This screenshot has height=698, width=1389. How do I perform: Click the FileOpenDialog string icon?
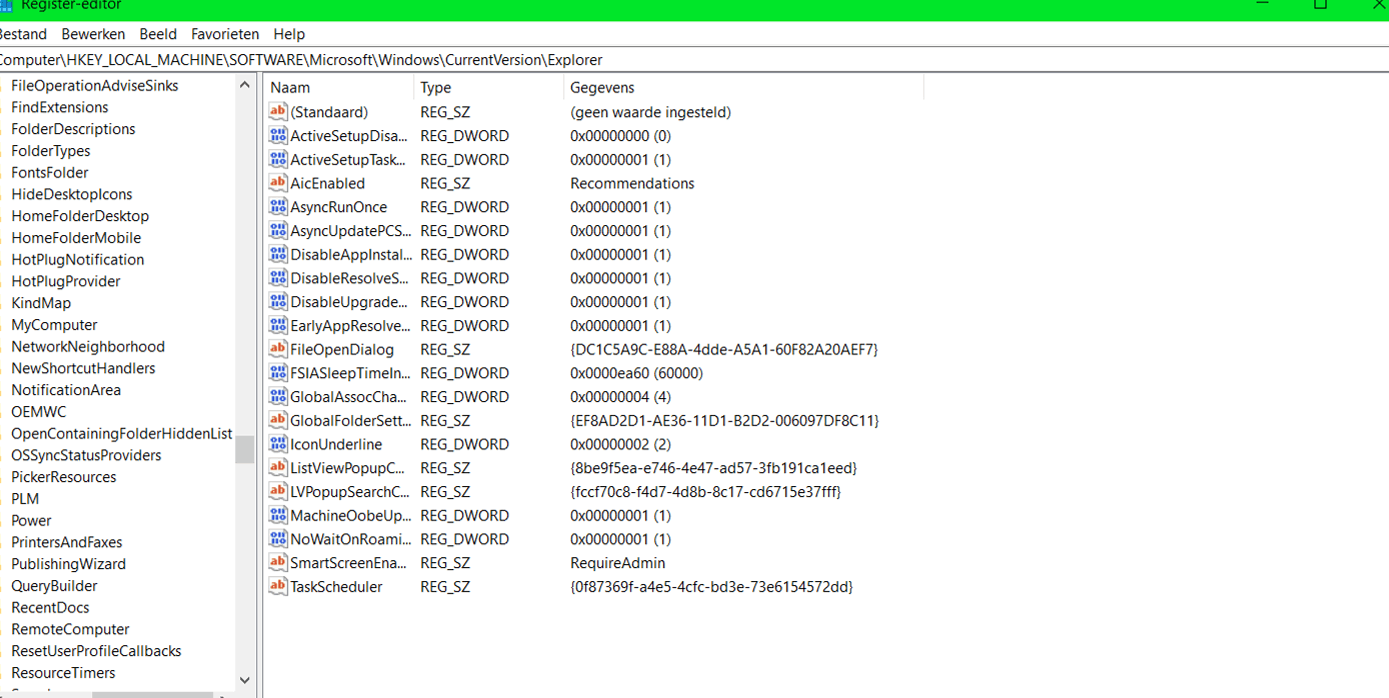278,349
